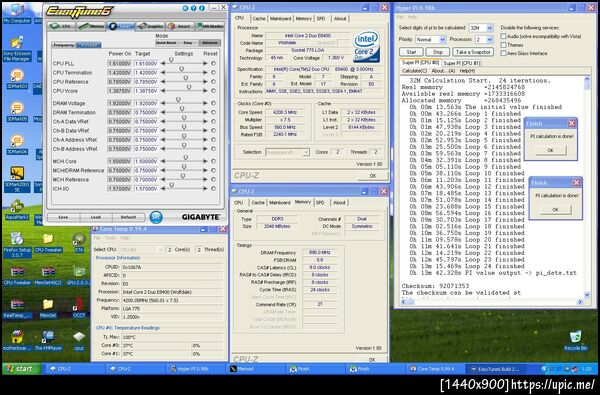Click the CPU Vcore voltage slider handle
Image resolution: width=600 pixels, height=395 pixels.
point(189,87)
